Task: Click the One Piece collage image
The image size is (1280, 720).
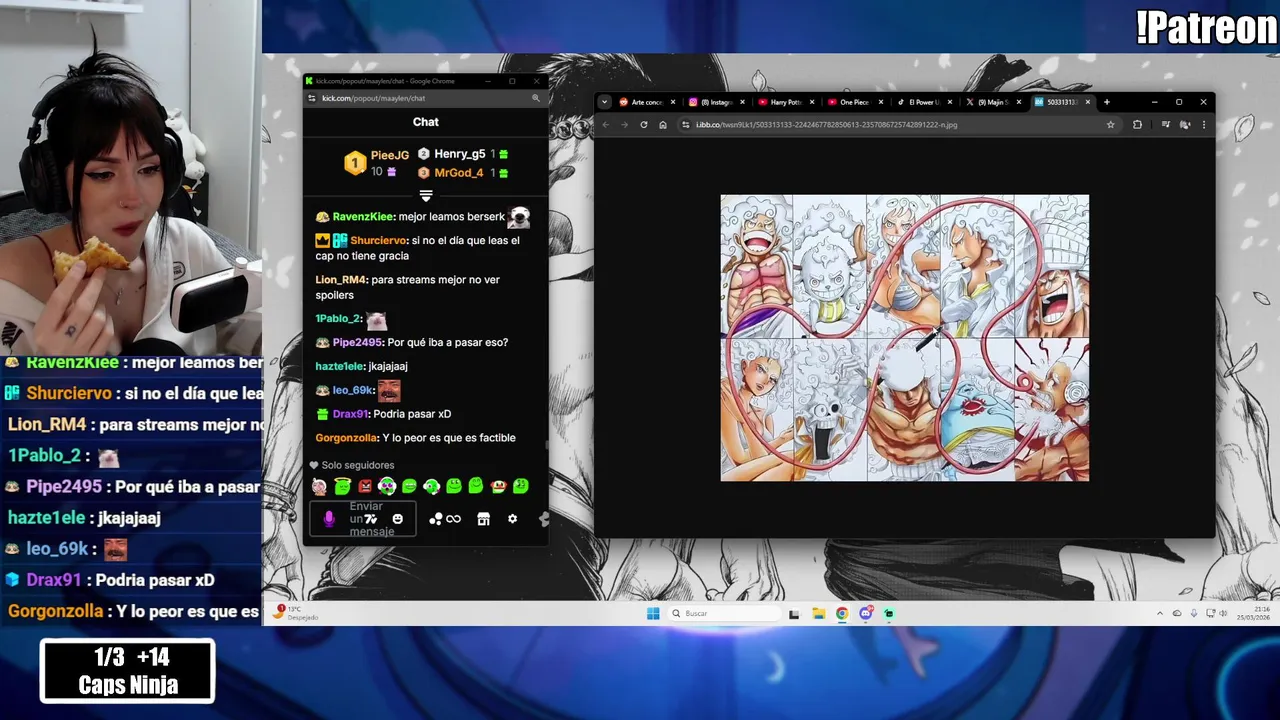Action: (x=905, y=338)
